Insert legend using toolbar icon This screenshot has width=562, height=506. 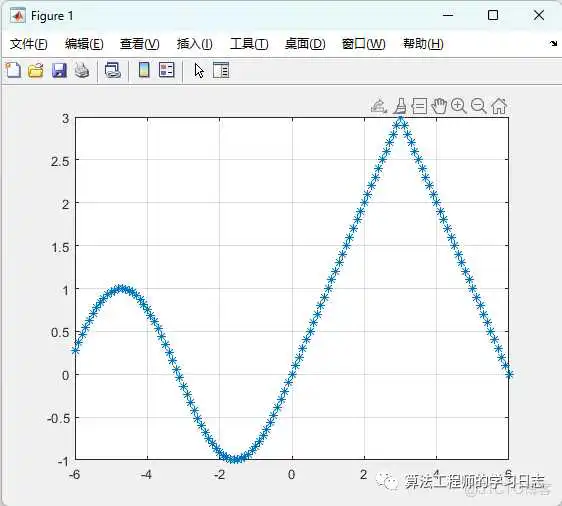(x=167, y=70)
